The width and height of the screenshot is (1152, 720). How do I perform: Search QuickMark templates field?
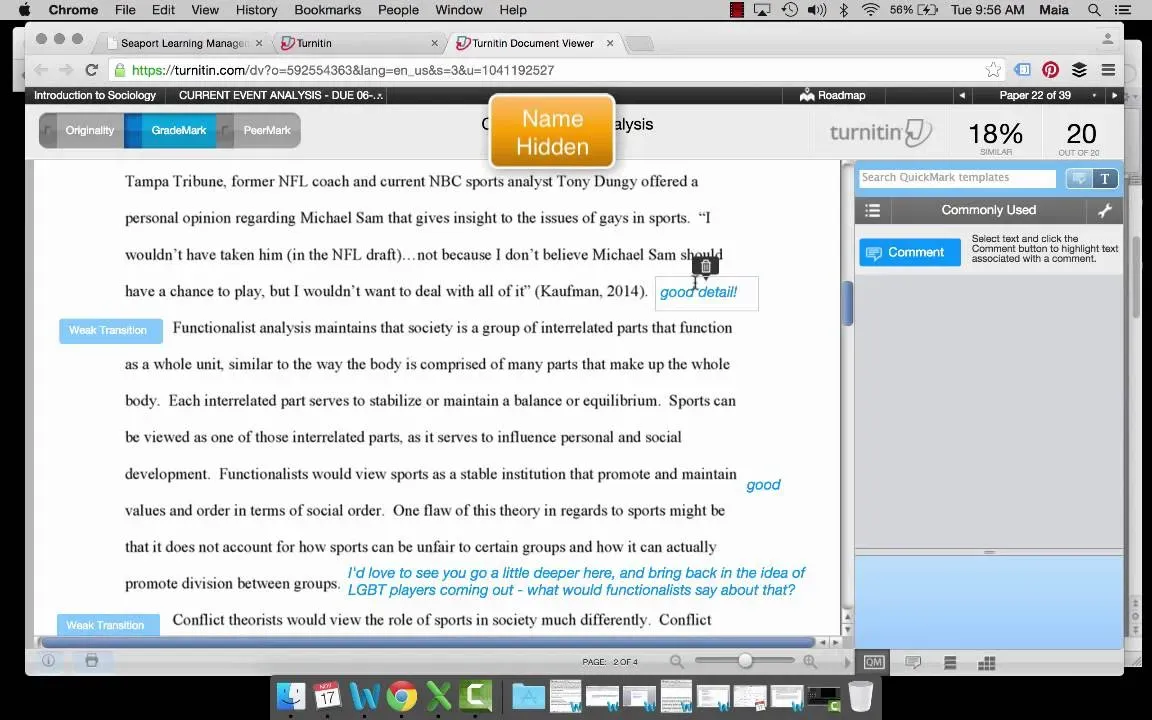pyautogui.click(x=957, y=178)
